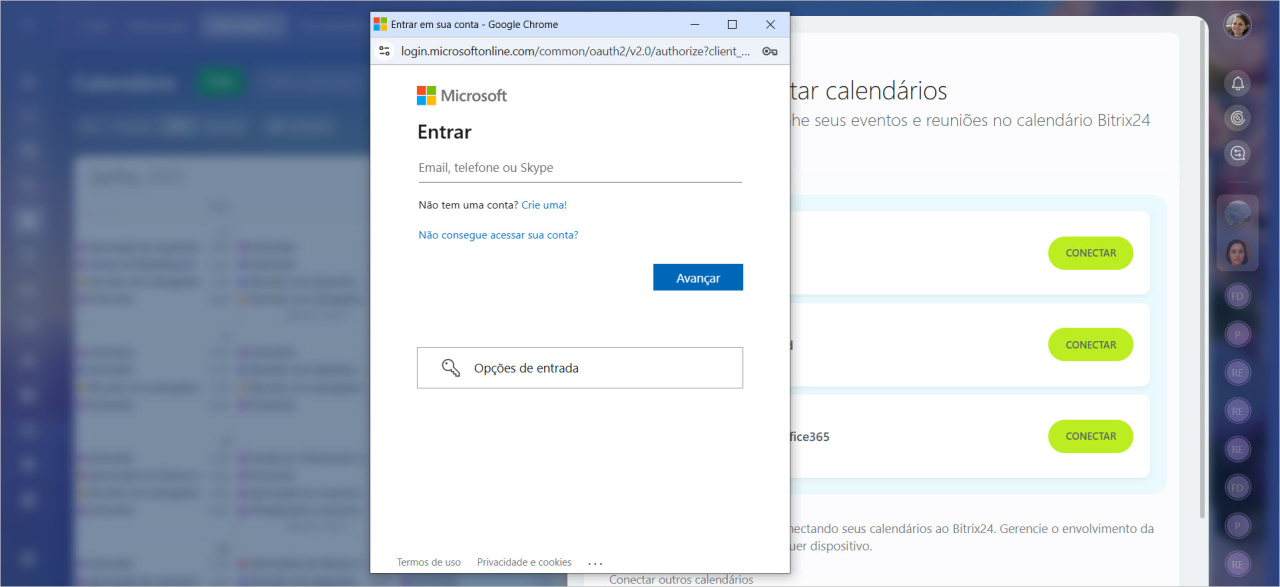Click the saved password key icon
The image size is (1280, 587).
tap(769, 51)
